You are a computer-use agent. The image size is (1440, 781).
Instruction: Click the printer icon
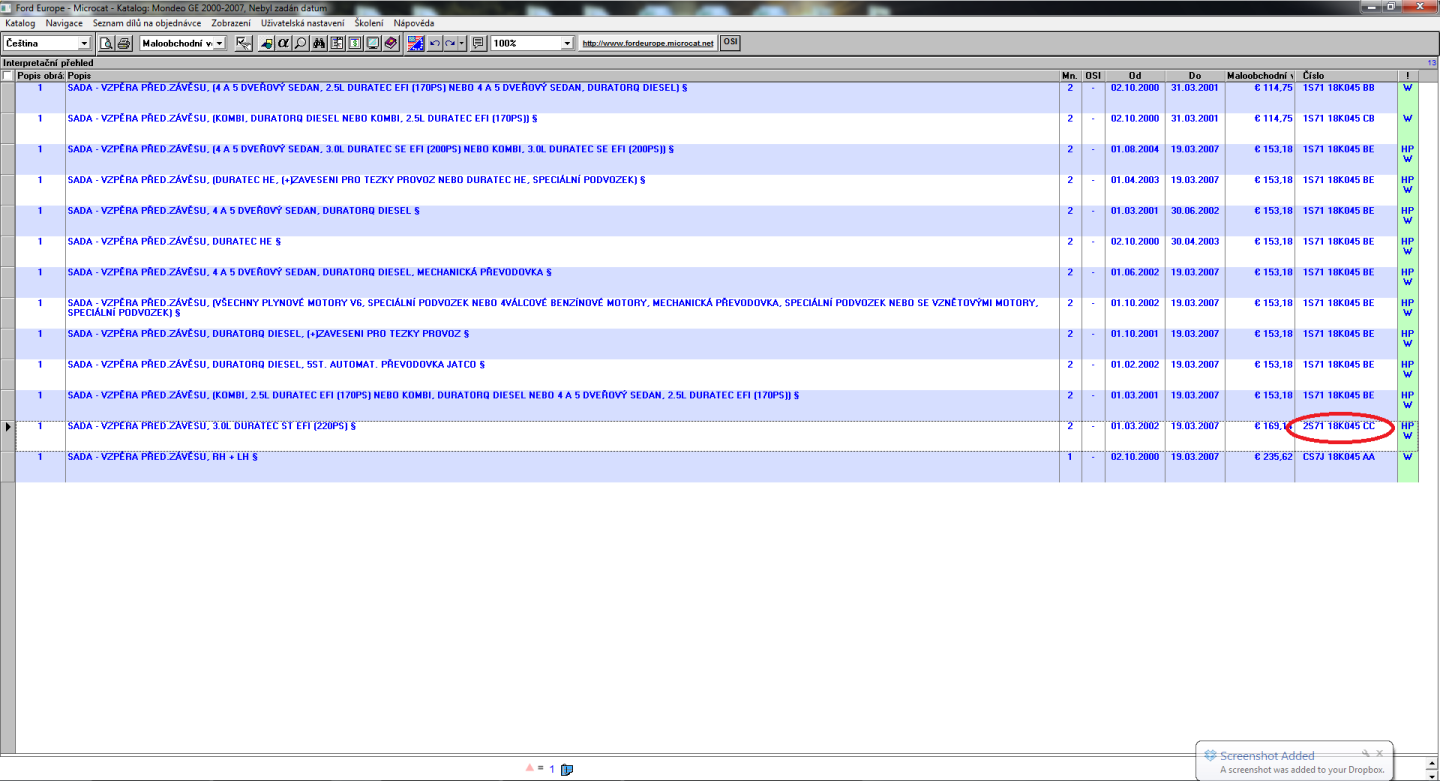point(123,43)
